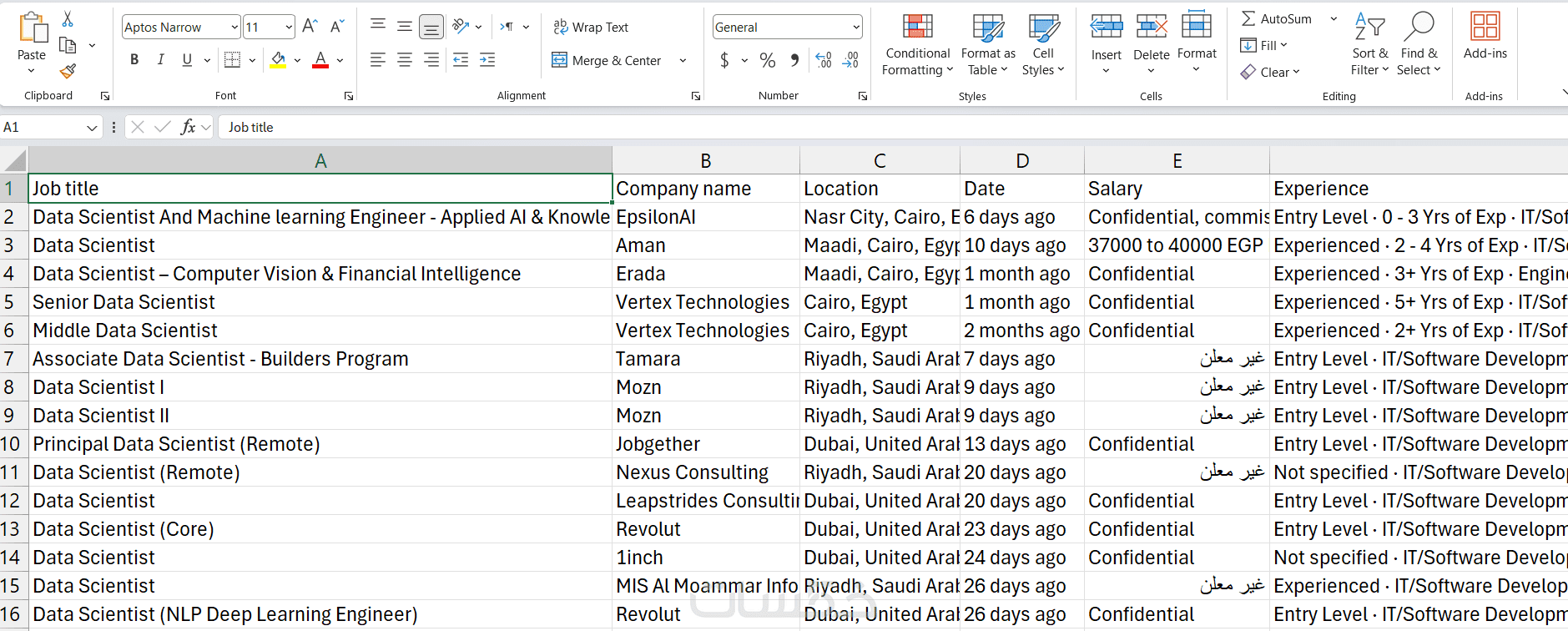
Task: Select the EpsilonAI company cell
Action: tap(706, 217)
